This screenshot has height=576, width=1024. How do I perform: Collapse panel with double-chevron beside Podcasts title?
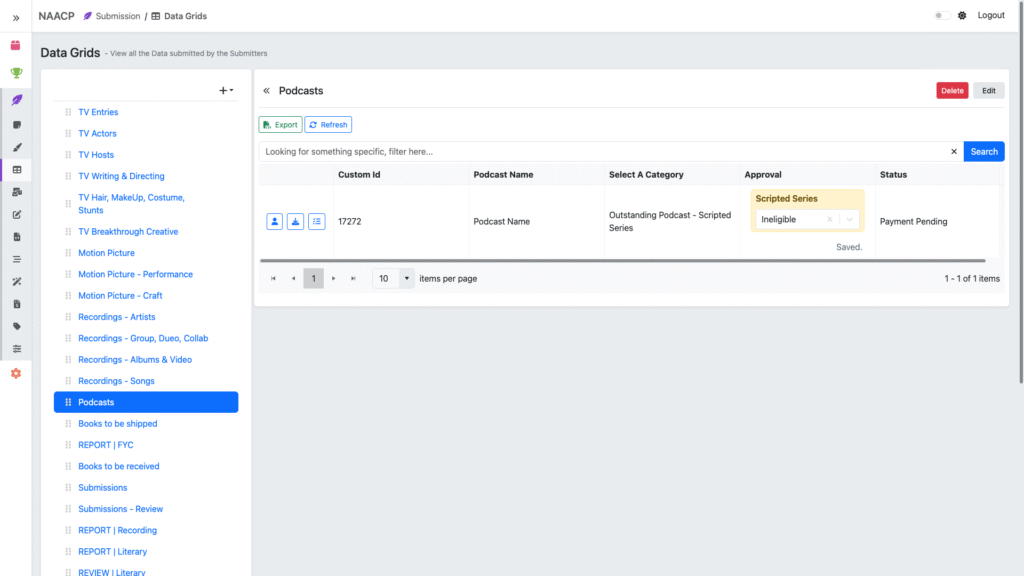click(x=267, y=91)
